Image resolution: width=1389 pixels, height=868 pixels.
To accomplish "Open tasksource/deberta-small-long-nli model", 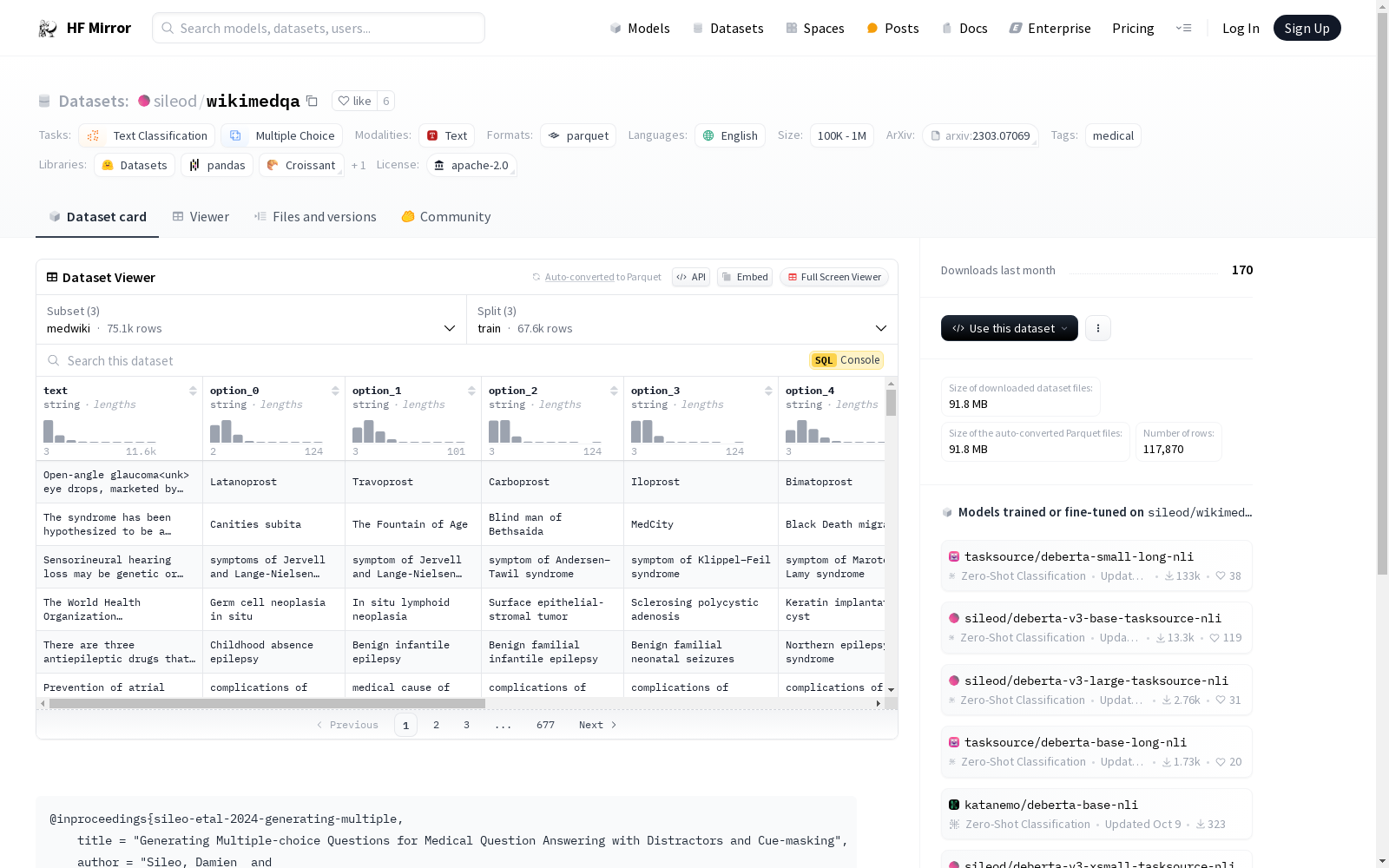I will [x=1096, y=565].
